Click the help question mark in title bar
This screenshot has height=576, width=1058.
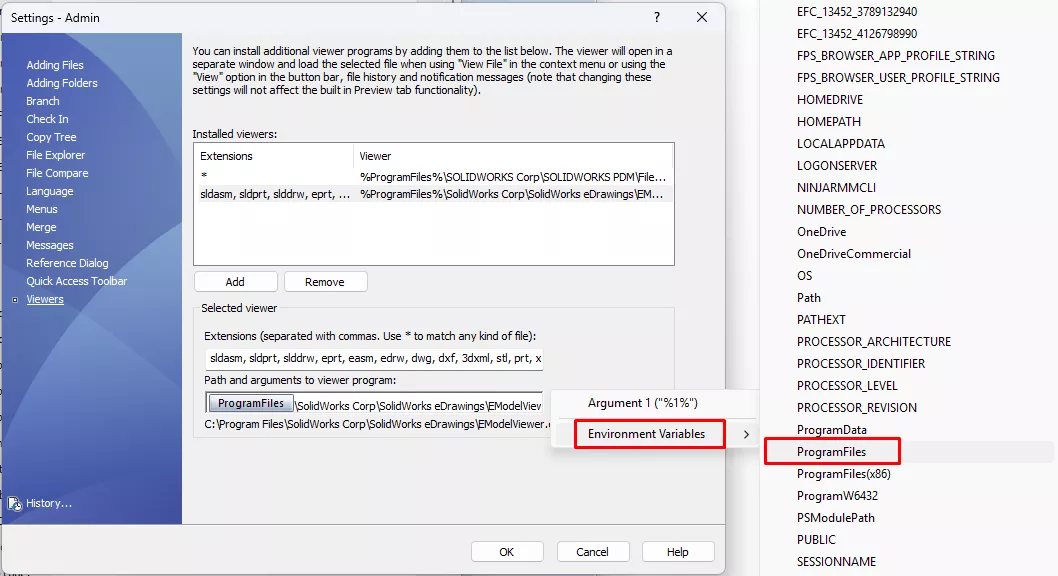[657, 18]
